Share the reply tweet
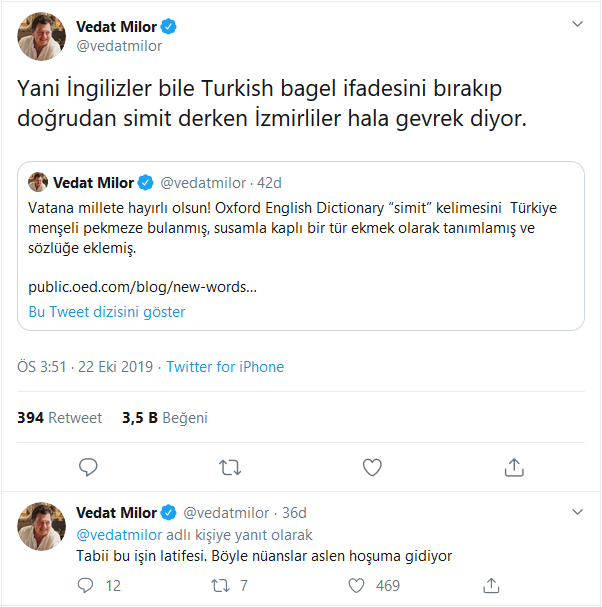 pos(491,585)
